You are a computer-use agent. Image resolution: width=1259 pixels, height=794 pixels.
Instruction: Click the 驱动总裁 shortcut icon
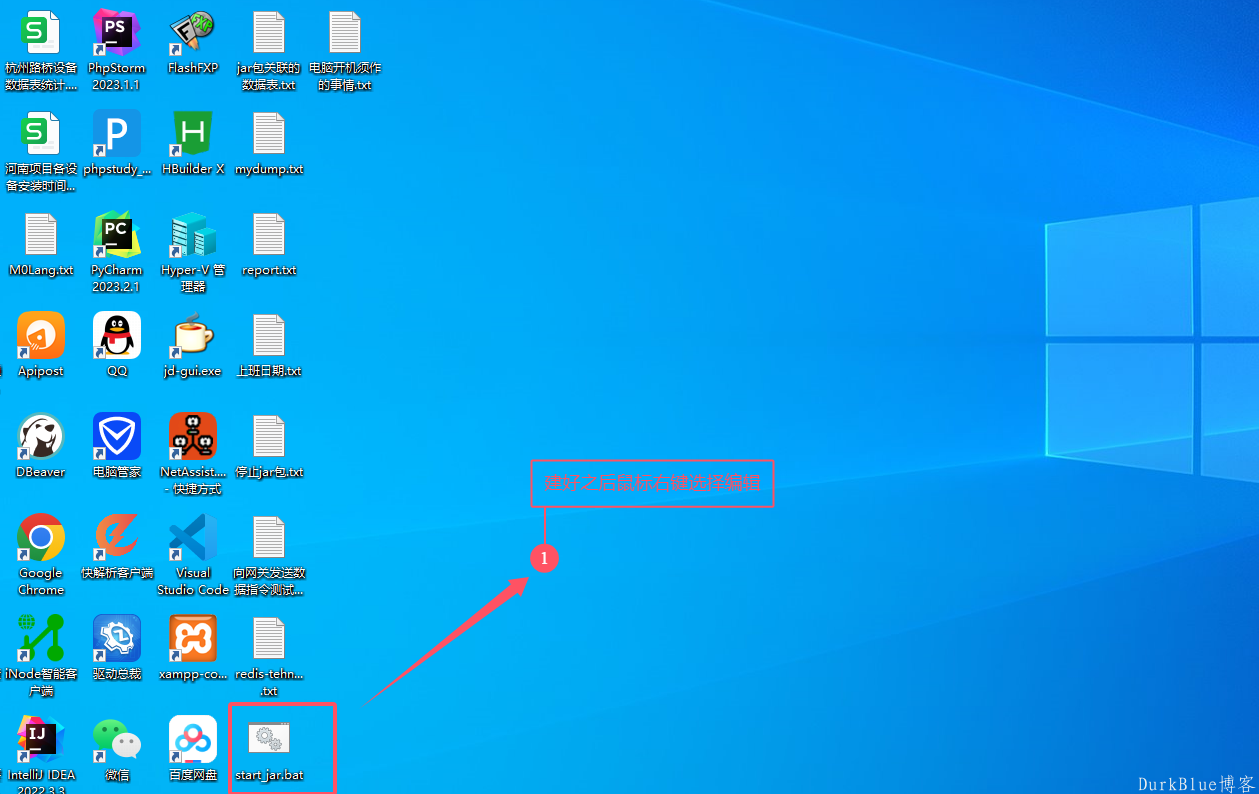pyautogui.click(x=117, y=639)
